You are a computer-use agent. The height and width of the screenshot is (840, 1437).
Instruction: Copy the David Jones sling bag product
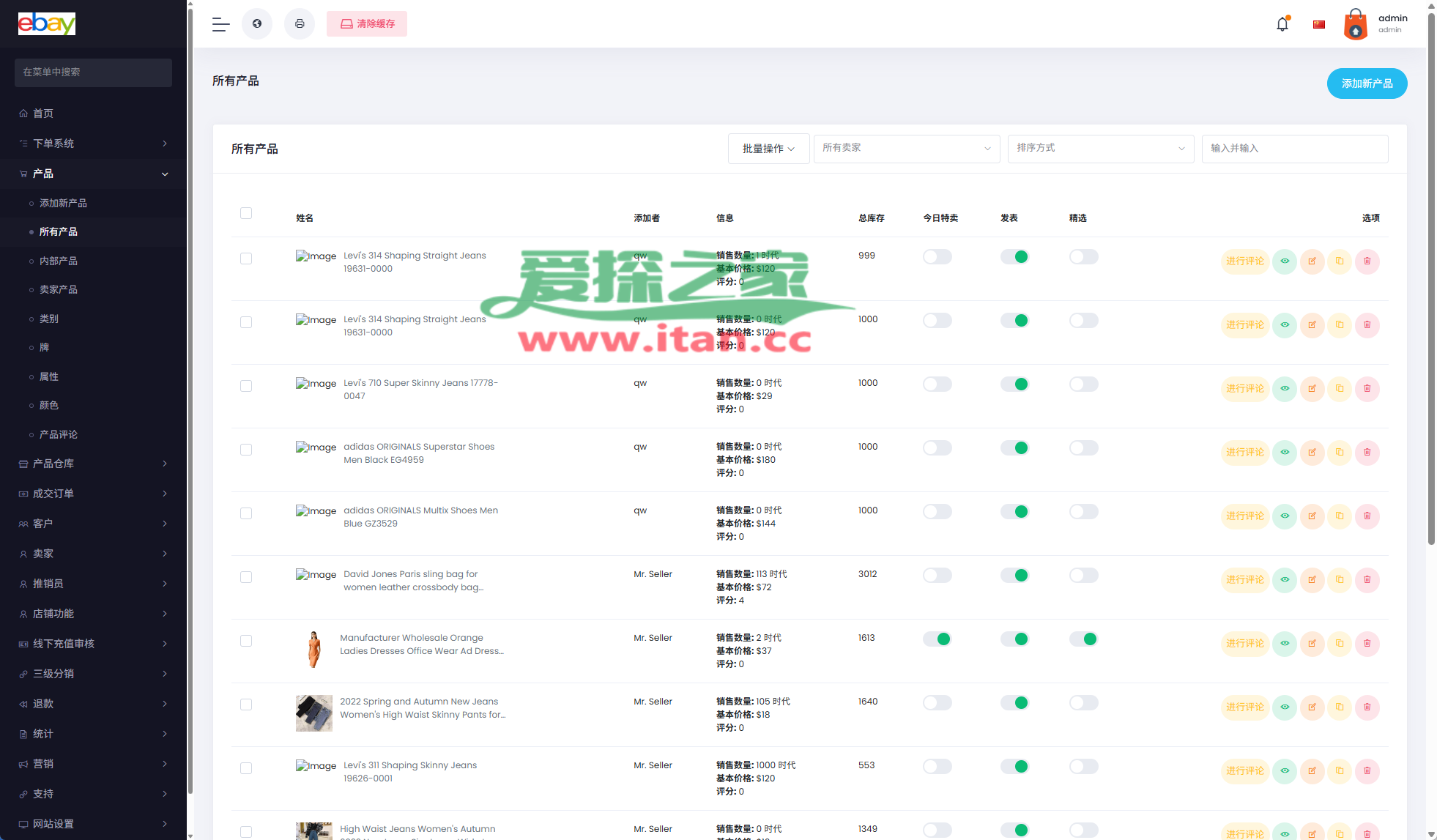[1340, 580]
